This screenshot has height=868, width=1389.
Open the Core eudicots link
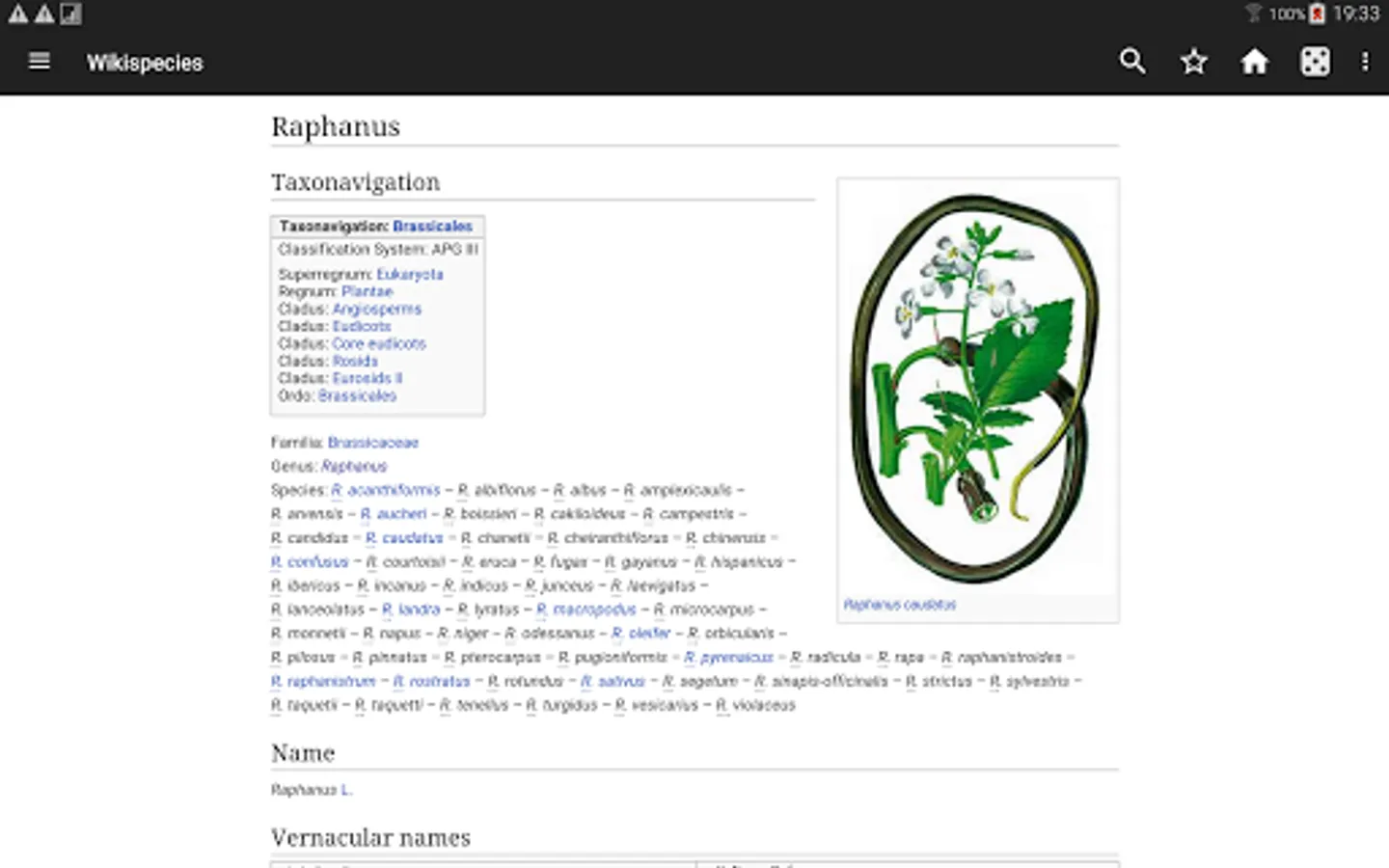[379, 343]
